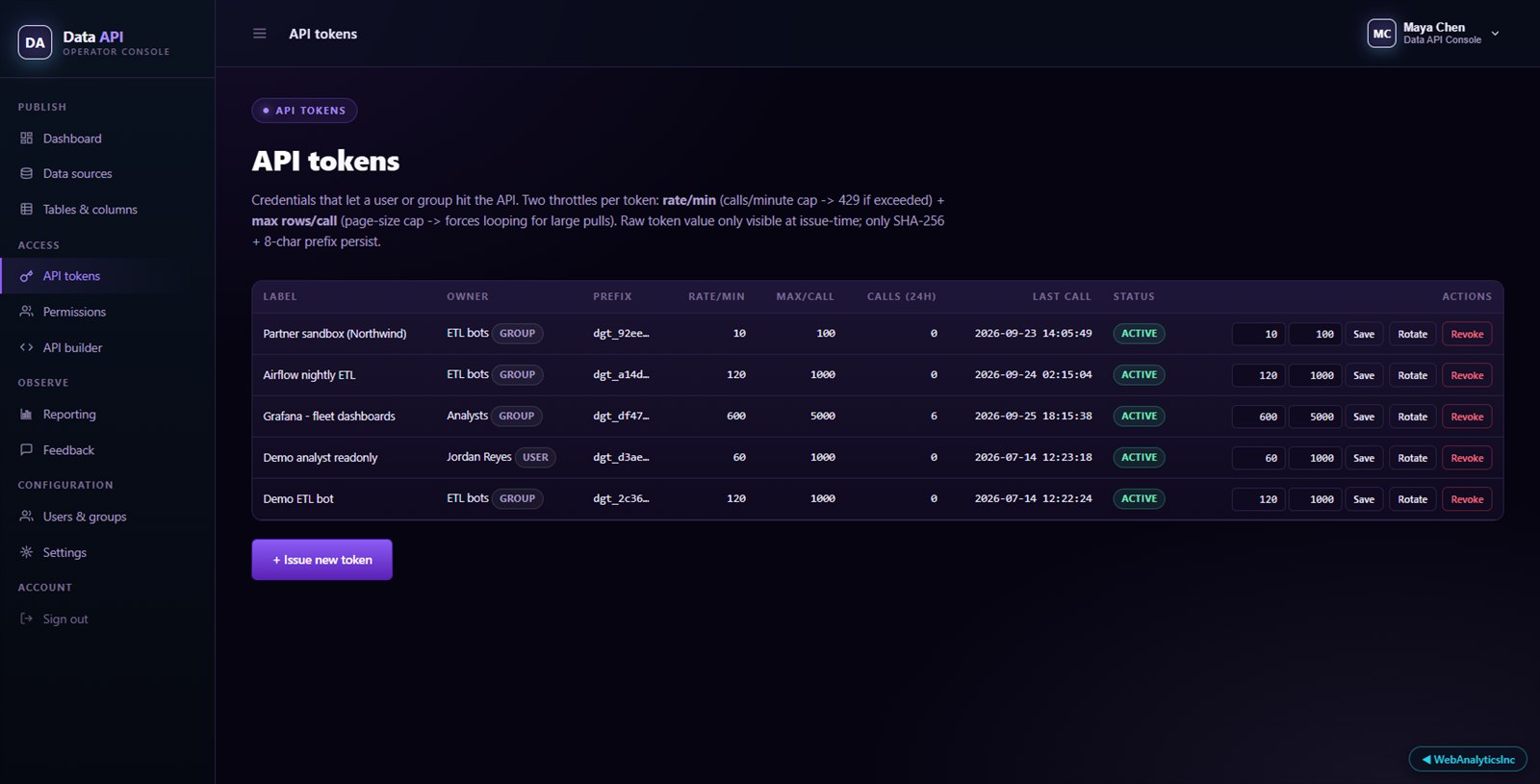The image size is (1540, 784).
Task: Click the Settings gear icon
Action: tap(26, 552)
